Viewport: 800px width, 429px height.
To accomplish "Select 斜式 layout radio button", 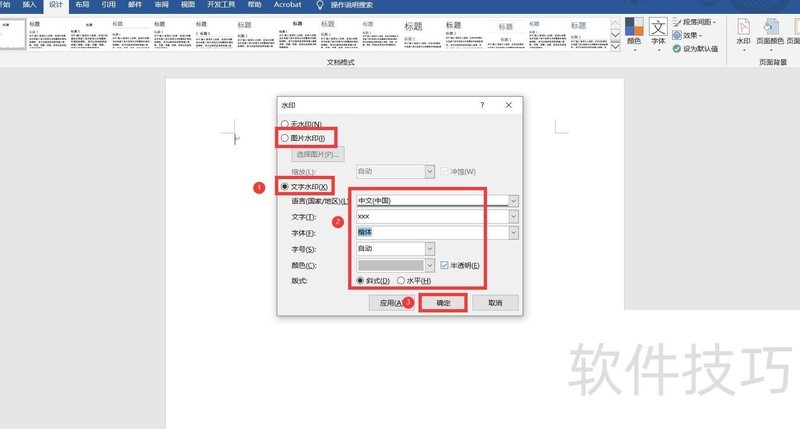I will pos(360,281).
